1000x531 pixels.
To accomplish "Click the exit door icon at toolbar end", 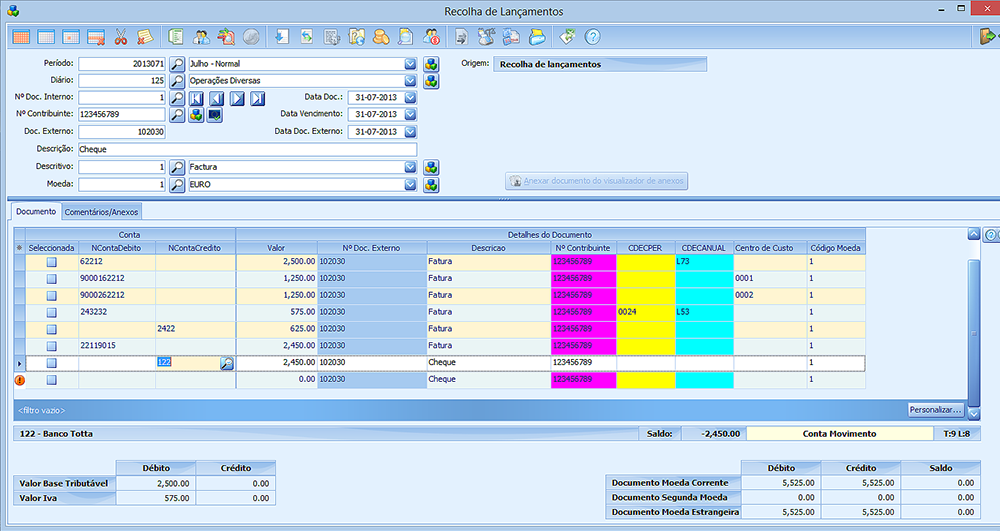I will [x=987, y=37].
